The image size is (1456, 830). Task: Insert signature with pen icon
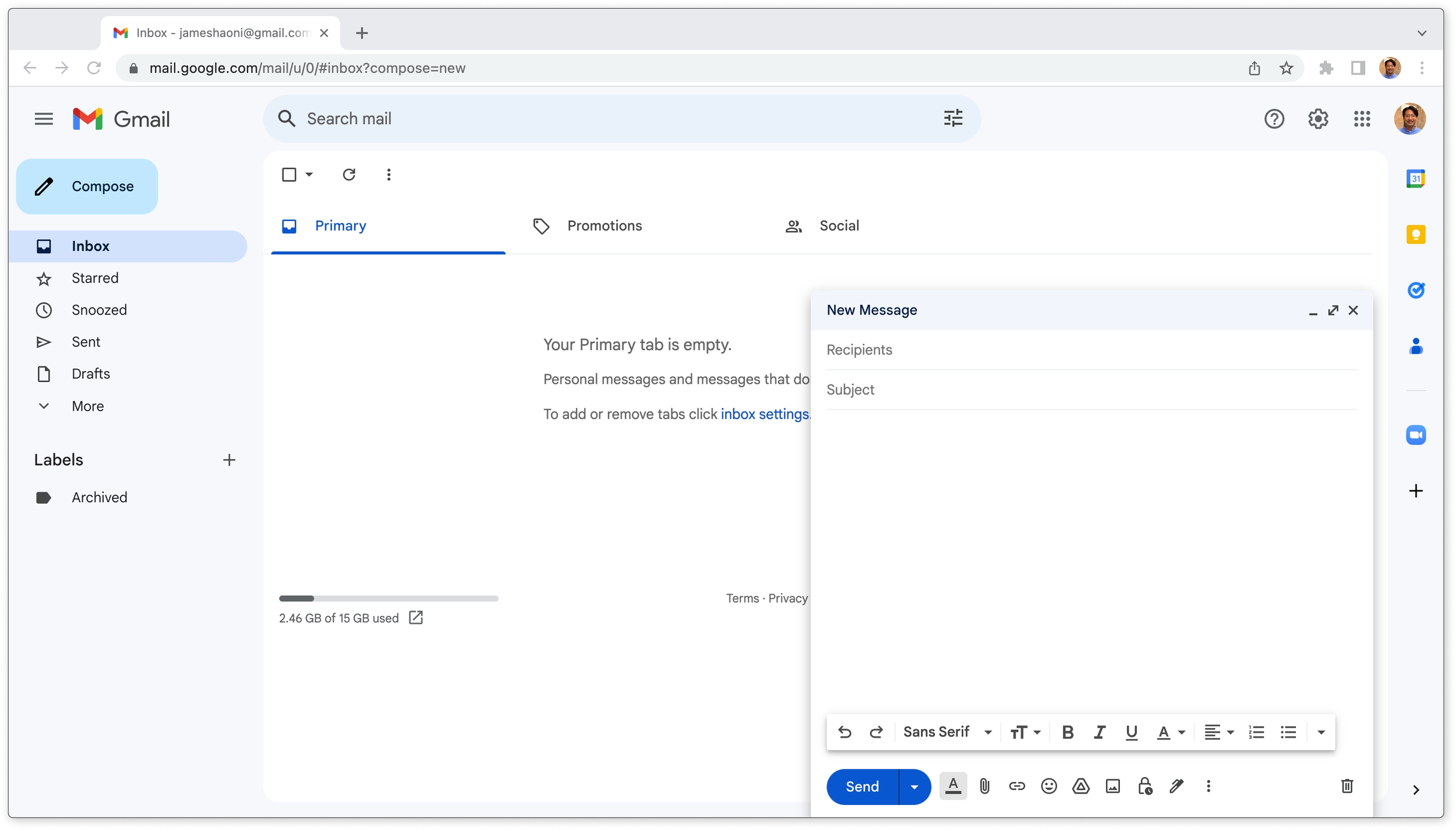coord(1176,786)
